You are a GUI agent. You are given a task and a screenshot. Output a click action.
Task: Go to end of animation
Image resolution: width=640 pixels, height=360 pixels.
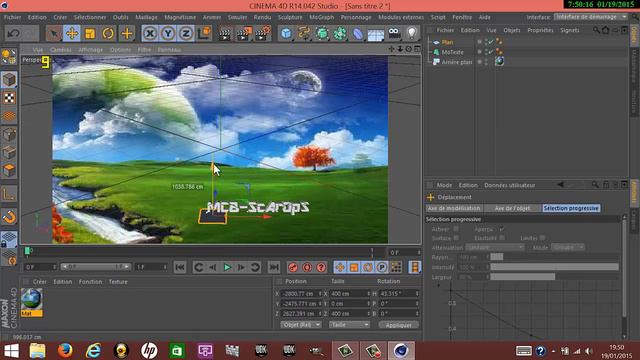pos(274,267)
